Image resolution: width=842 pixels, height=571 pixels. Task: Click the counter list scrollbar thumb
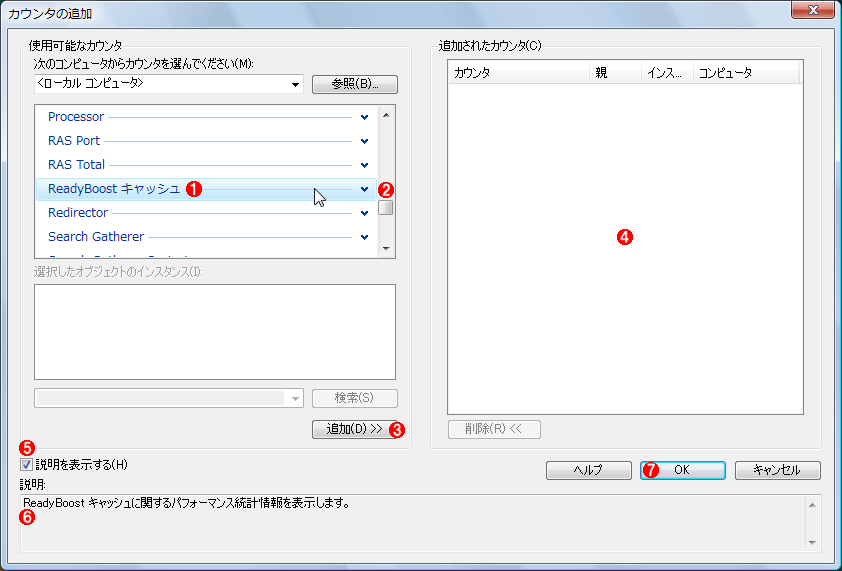[386, 207]
